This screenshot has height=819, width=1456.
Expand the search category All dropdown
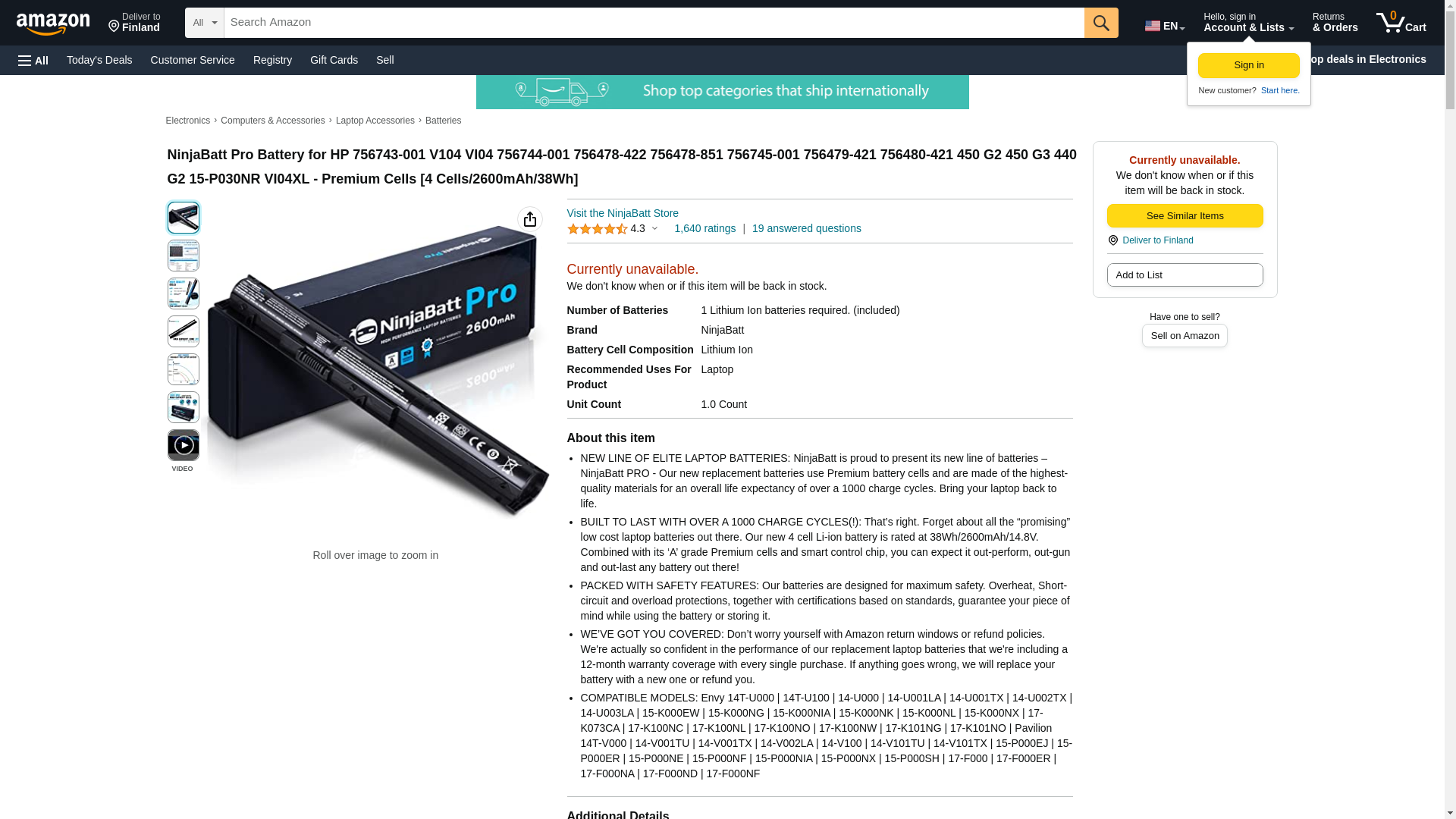pos(205,23)
